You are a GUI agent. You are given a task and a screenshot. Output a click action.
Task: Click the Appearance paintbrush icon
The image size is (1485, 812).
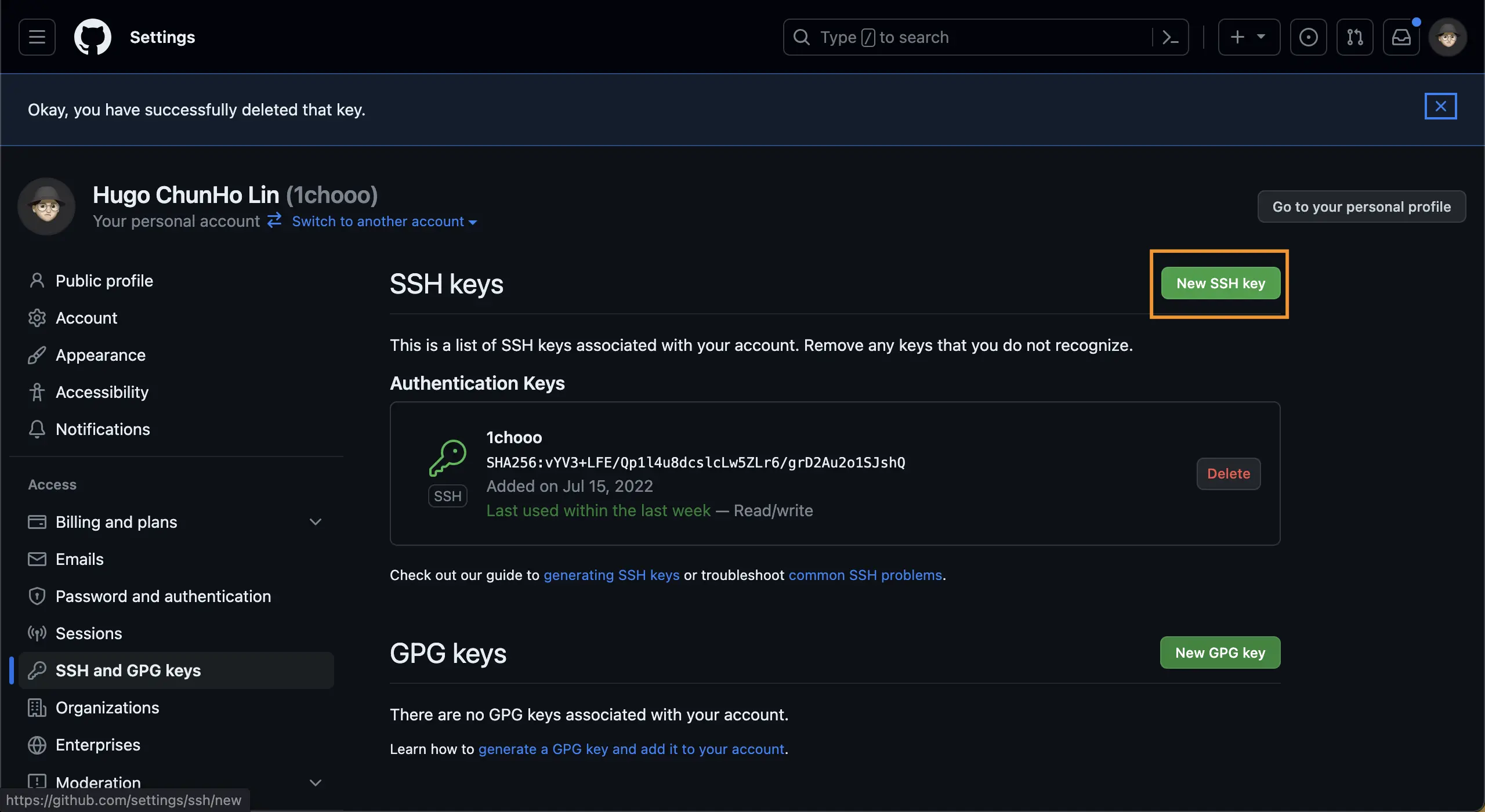coord(37,355)
